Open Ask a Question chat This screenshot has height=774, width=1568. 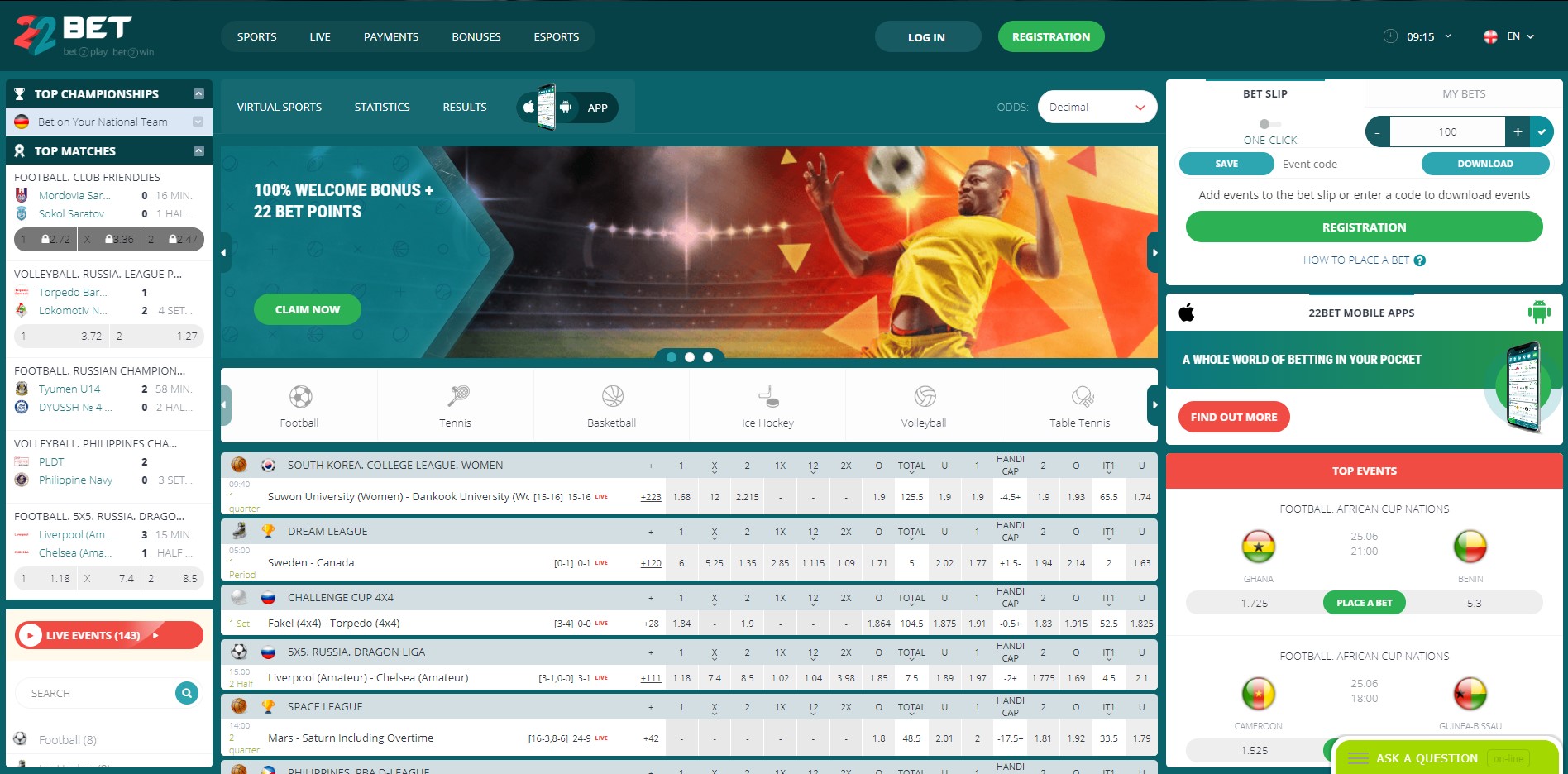1446,757
